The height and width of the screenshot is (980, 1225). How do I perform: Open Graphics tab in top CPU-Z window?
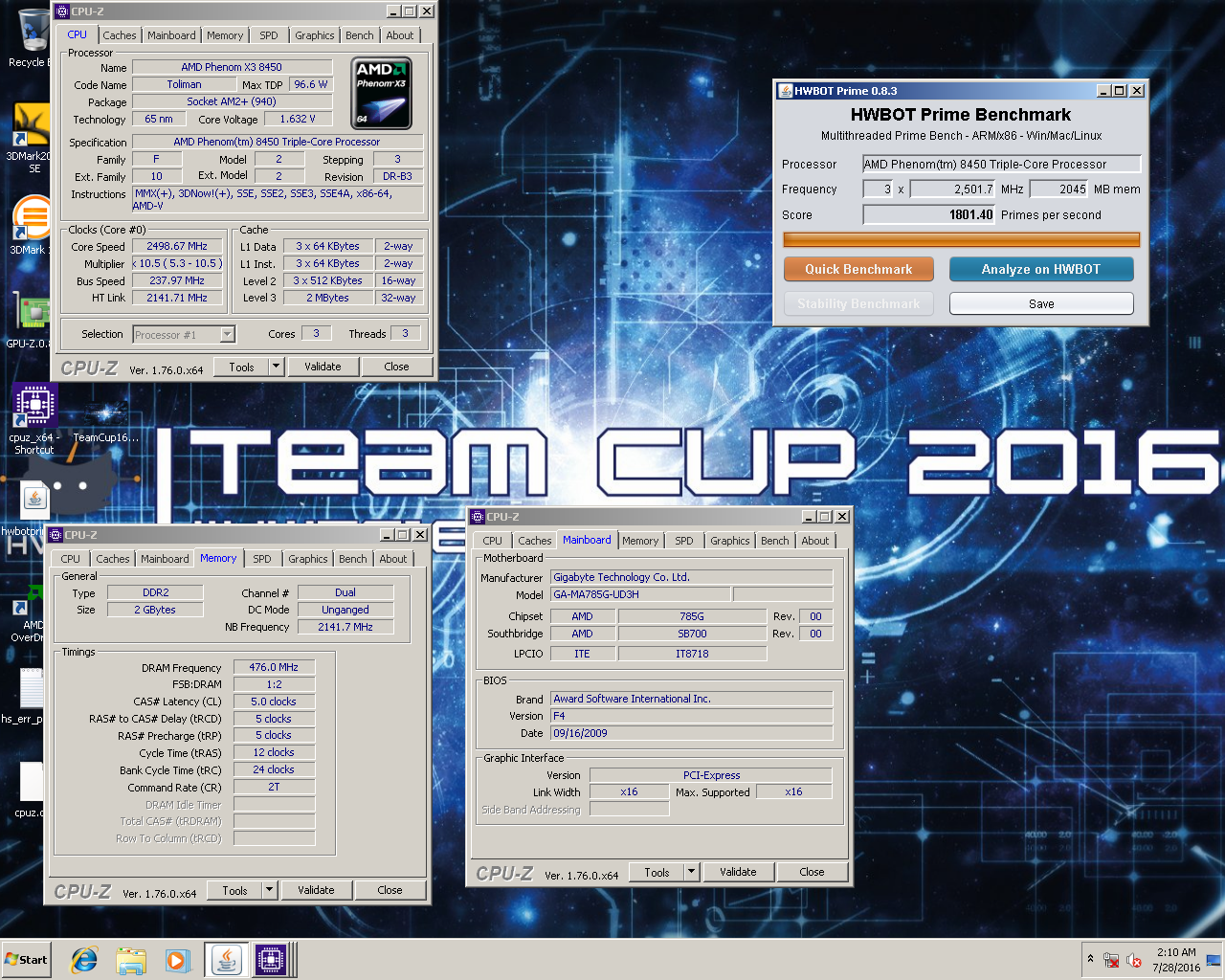point(315,35)
